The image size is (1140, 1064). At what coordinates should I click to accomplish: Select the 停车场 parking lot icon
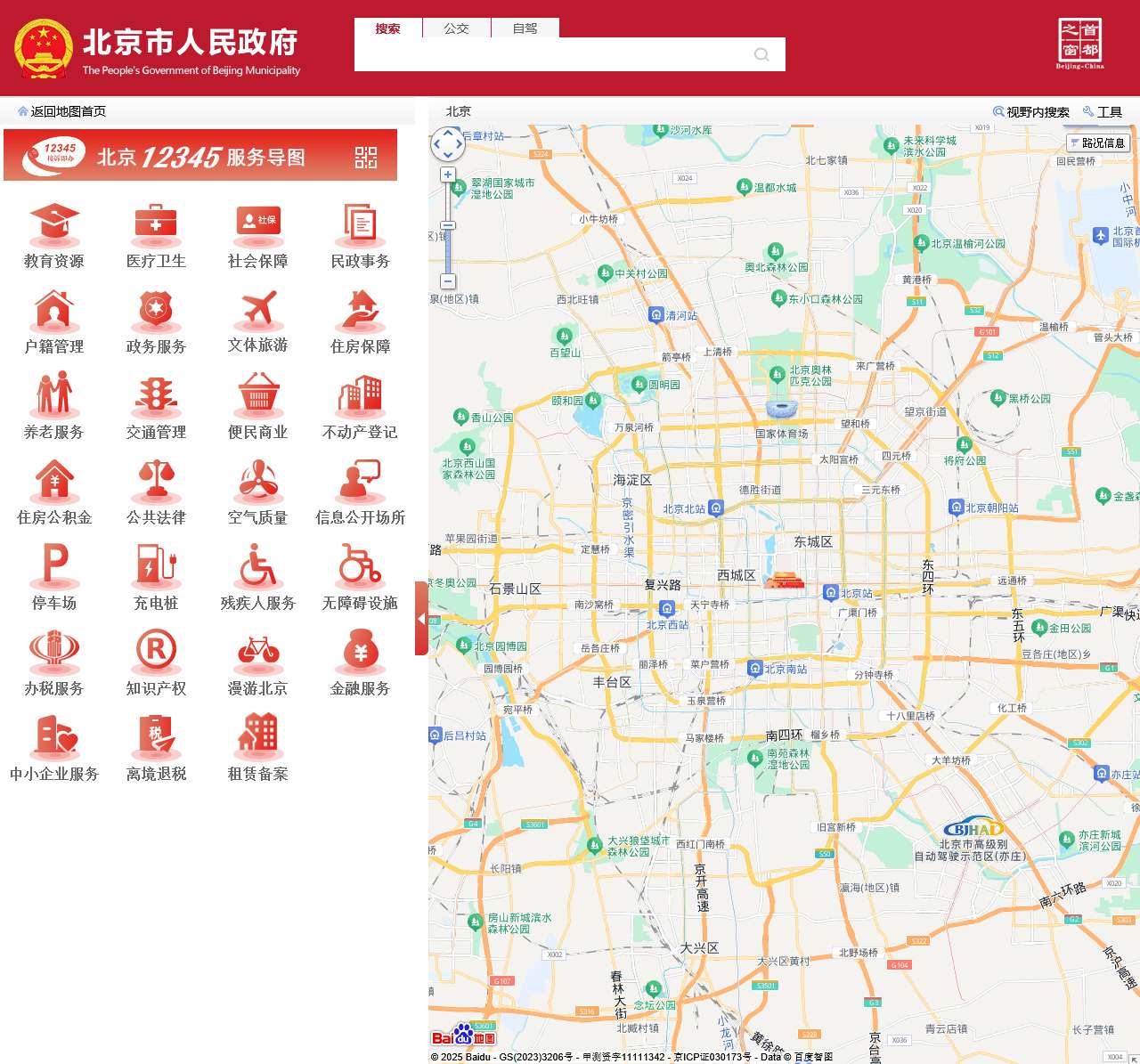(54, 568)
